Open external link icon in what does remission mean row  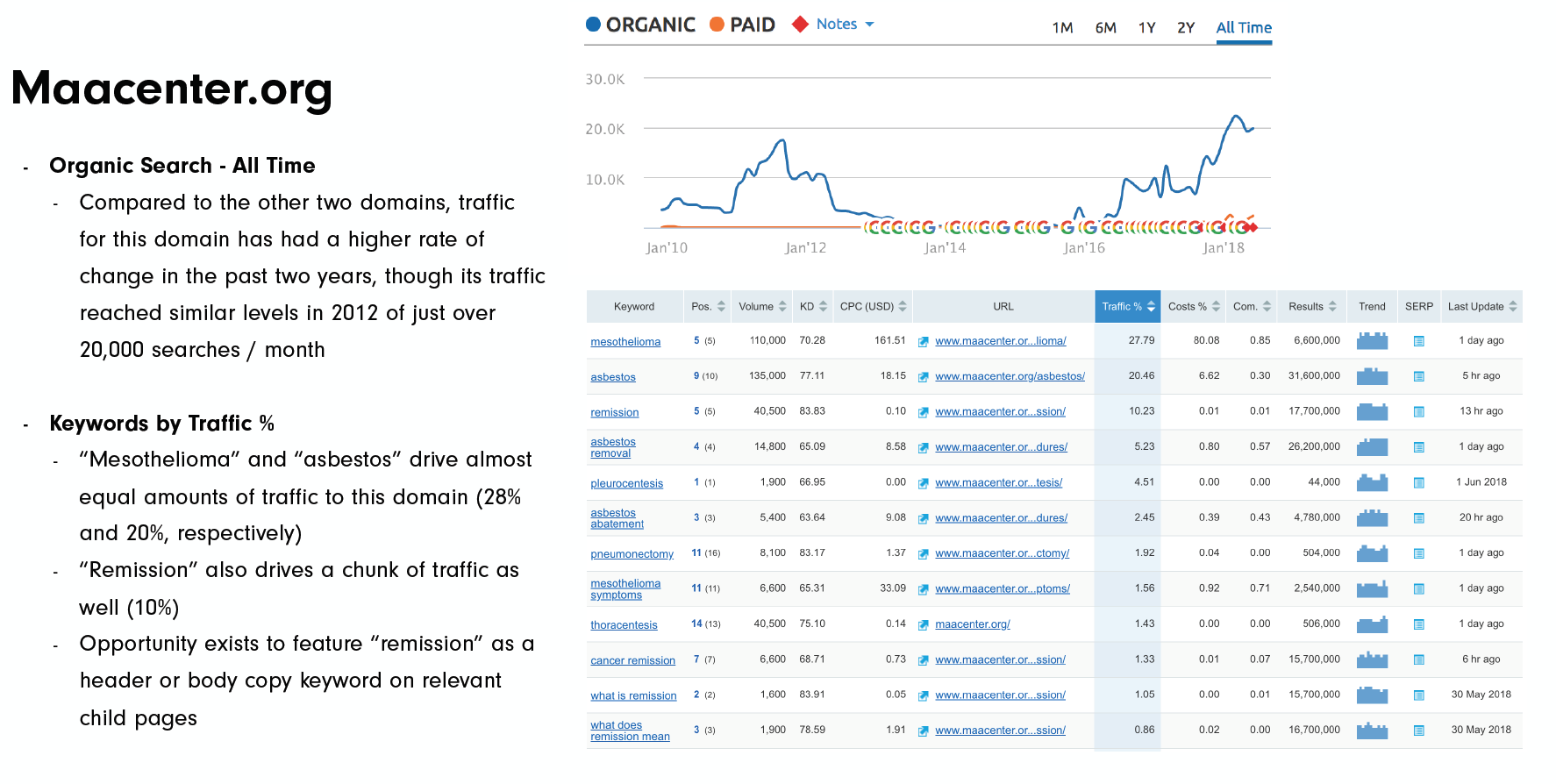pos(924,731)
